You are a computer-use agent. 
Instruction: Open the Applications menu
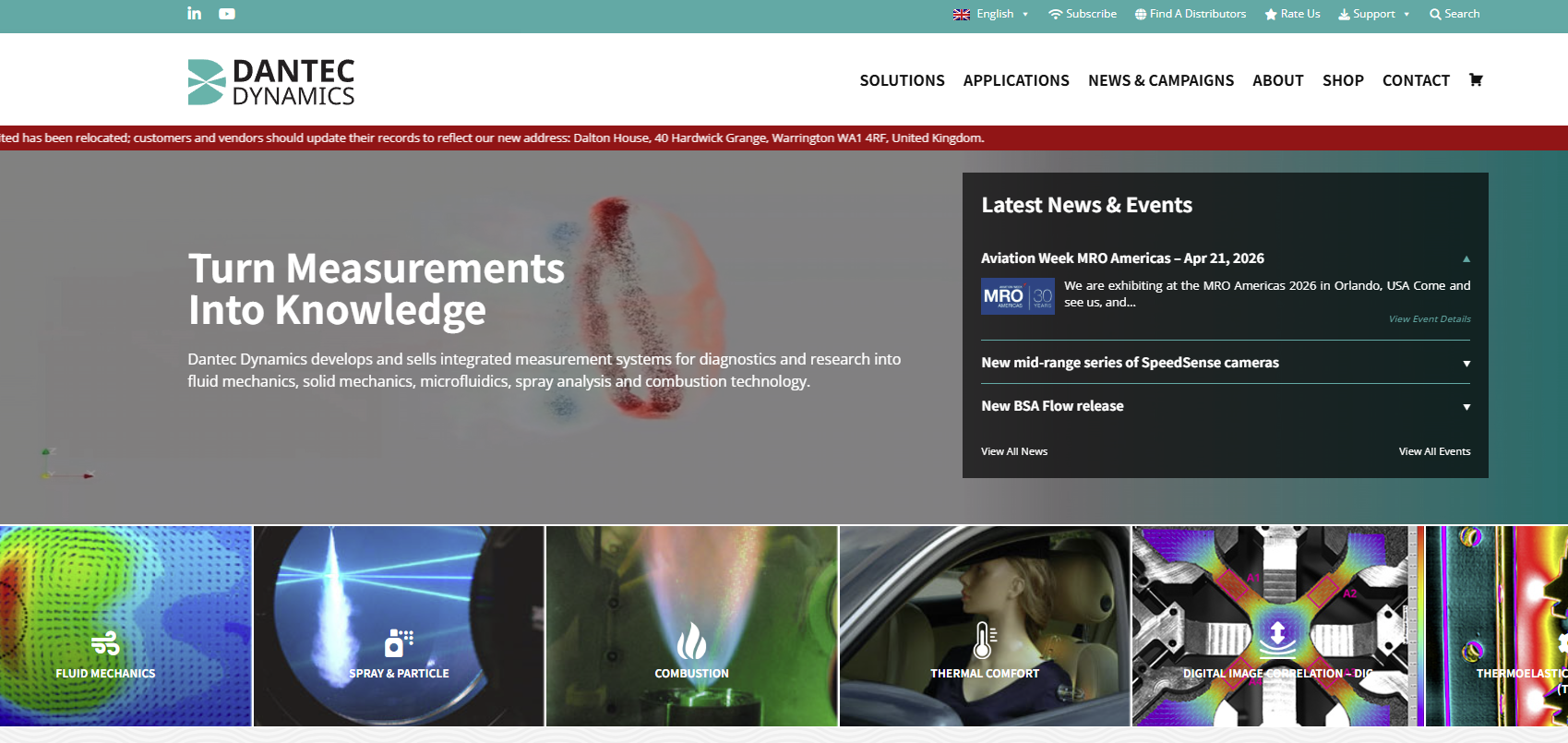tap(1016, 80)
